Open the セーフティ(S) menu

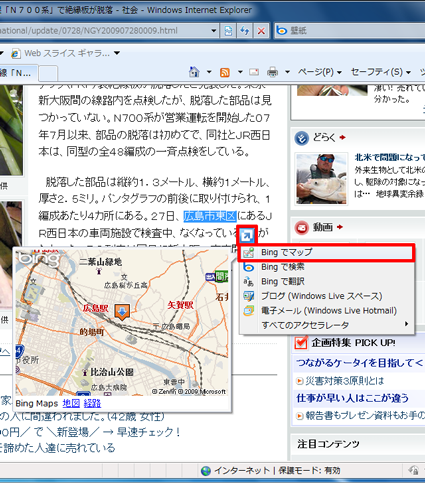(x=381, y=72)
